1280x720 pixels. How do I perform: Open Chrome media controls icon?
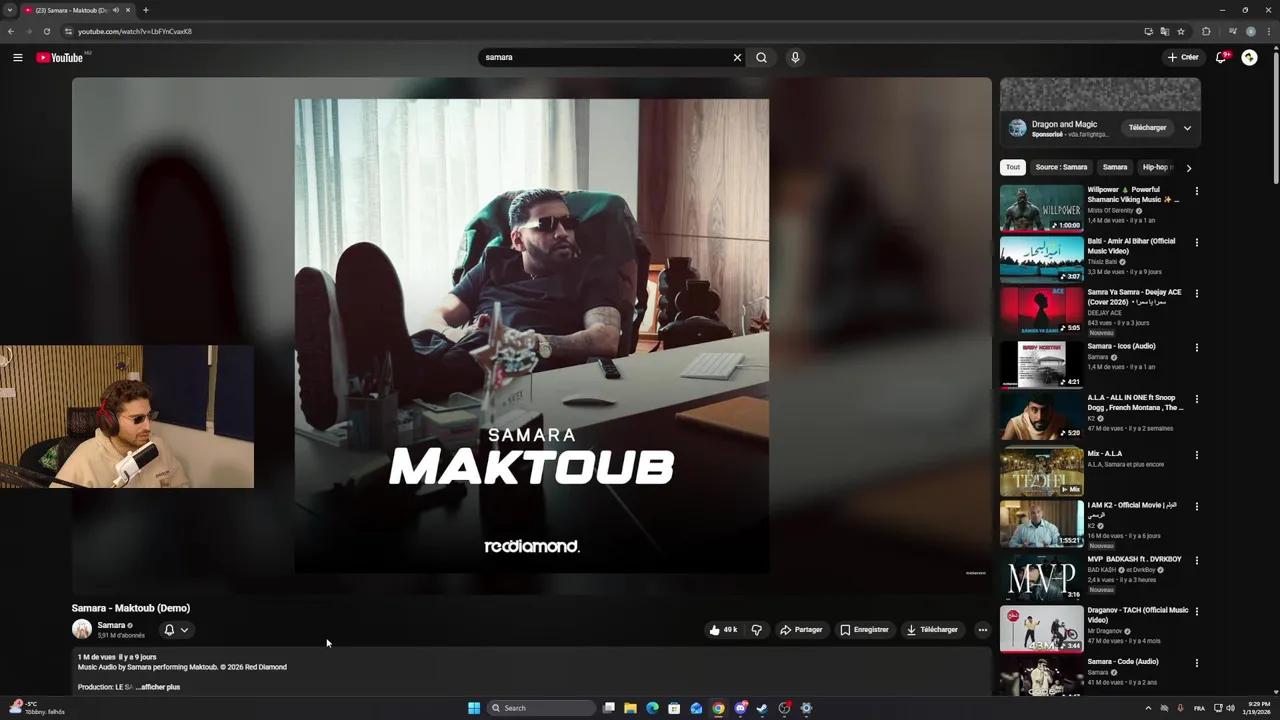click(1232, 31)
